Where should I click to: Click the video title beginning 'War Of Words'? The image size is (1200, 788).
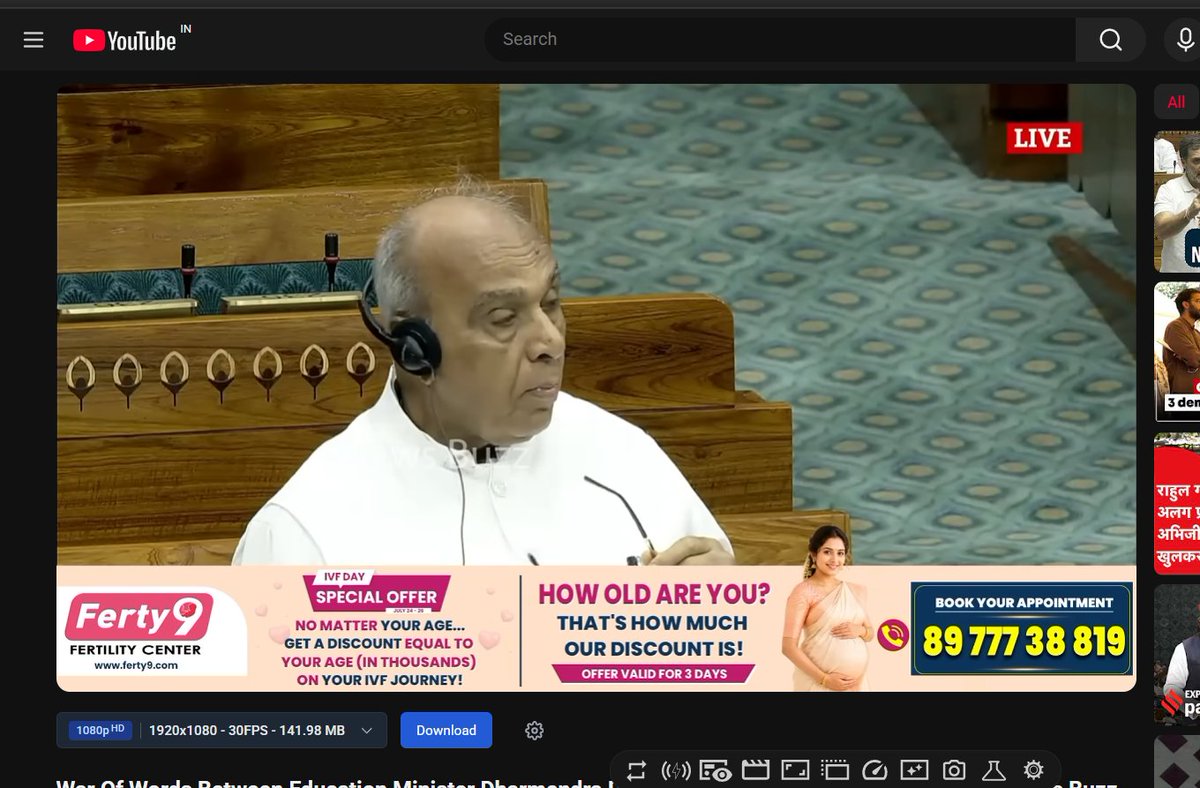(332, 782)
